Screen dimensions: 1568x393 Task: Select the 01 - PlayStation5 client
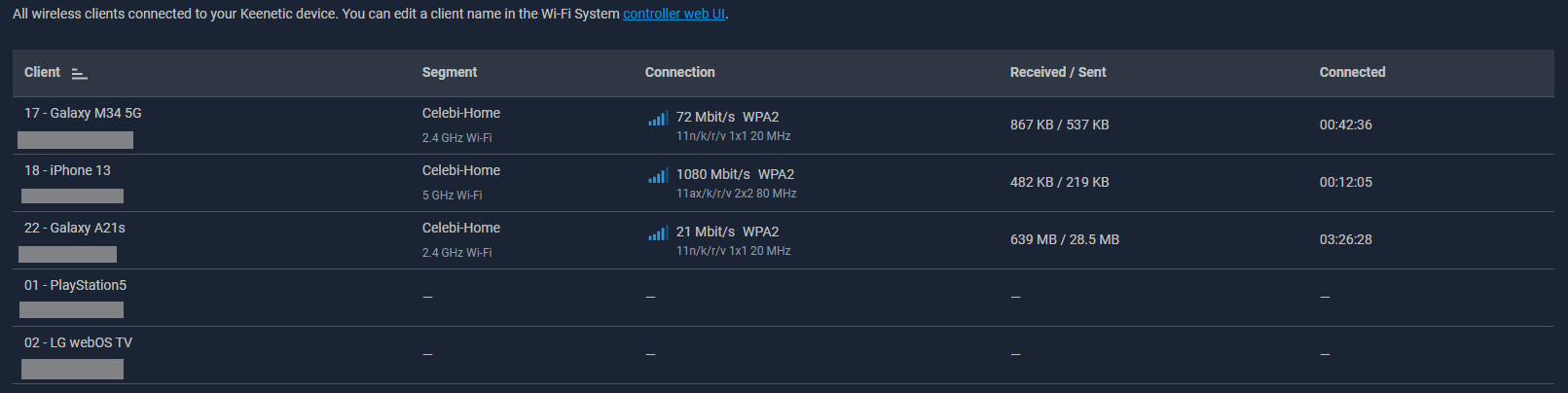[x=75, y=285]
